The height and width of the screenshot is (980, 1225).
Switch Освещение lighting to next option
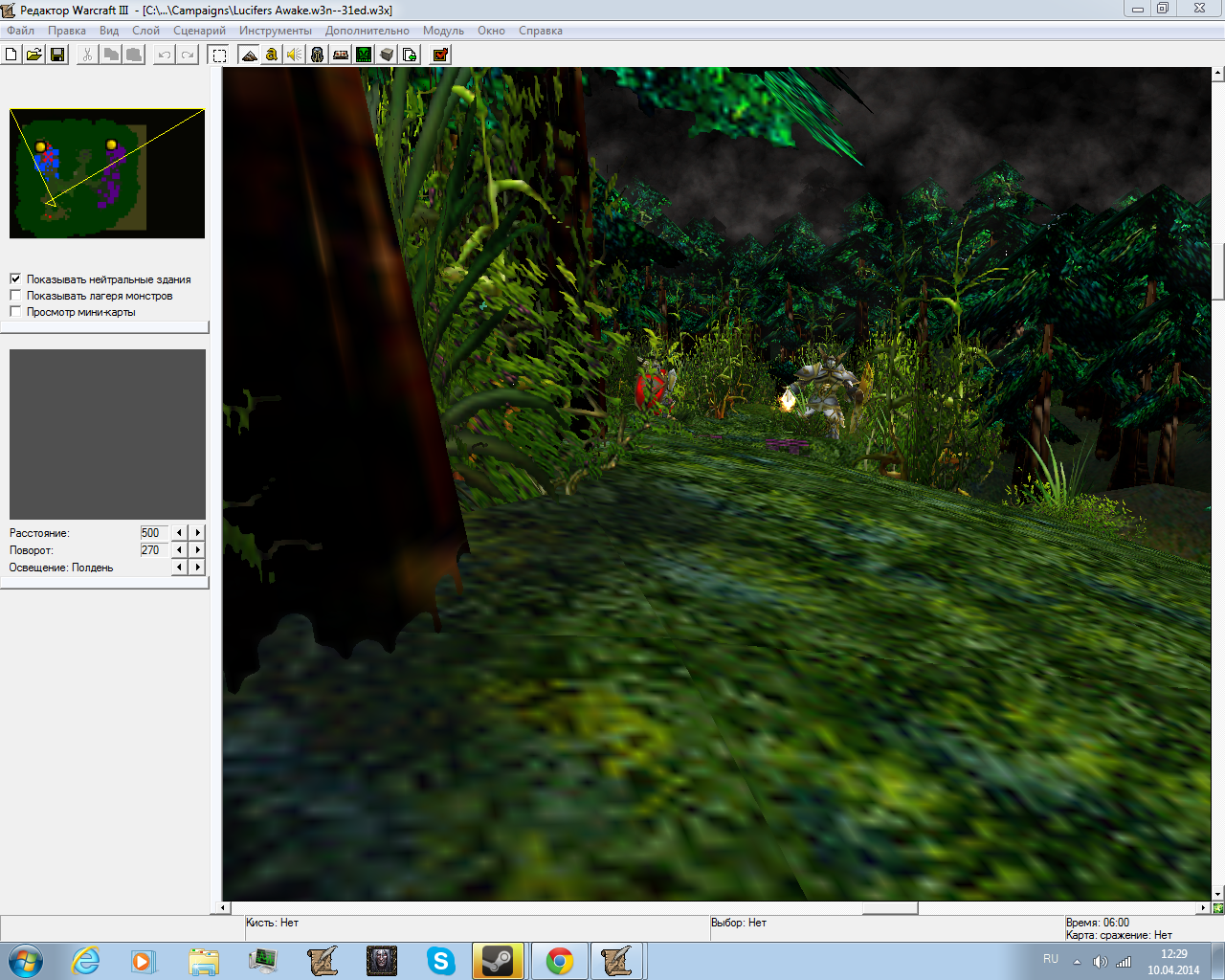[x=197, y=568]
